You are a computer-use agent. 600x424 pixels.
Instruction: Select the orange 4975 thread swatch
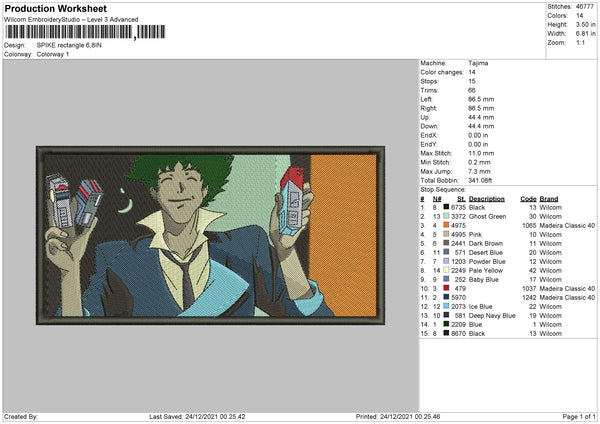[x=446, y=225]
